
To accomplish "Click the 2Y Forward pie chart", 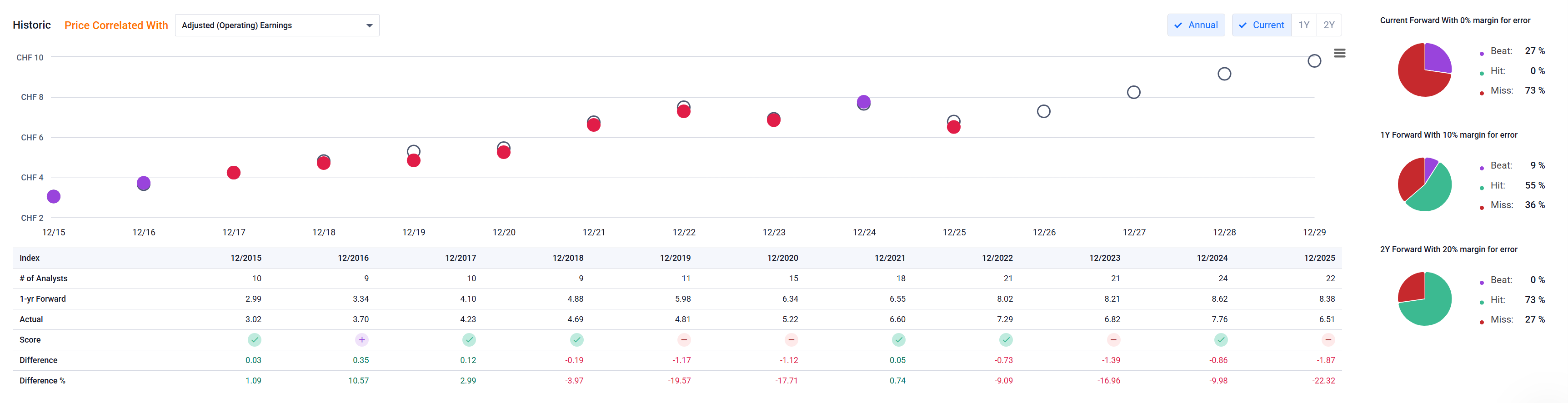I will (x=1424, y=299).
